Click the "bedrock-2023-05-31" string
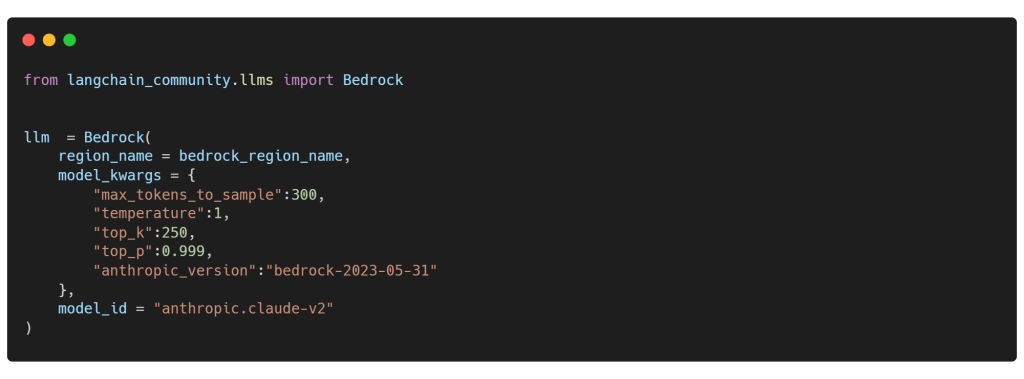 tap(351, 271)
